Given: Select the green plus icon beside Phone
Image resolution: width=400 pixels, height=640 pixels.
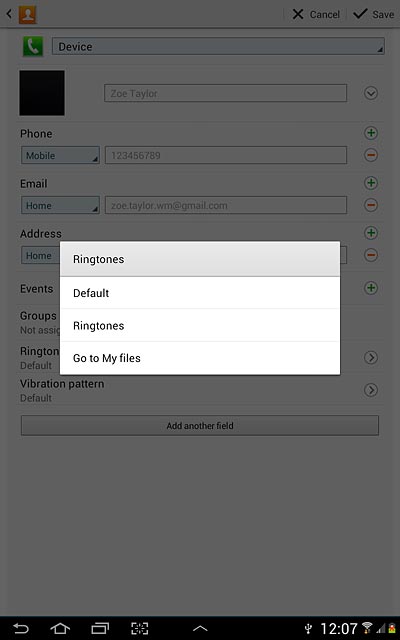Looking at the screenshot, I should click(x=371, y=133).
